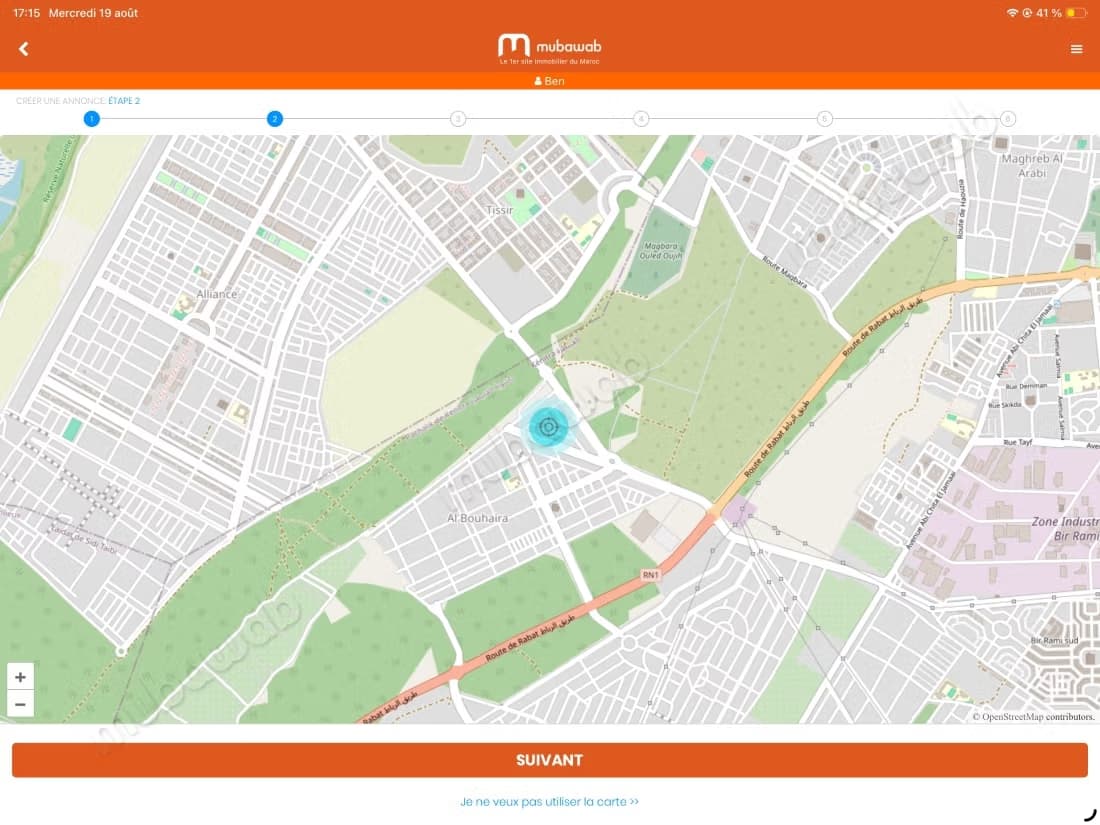1100x825 pixels.
Task: Tap the back arrow in header
Action: pyautogui.click(x=24, y=48)
